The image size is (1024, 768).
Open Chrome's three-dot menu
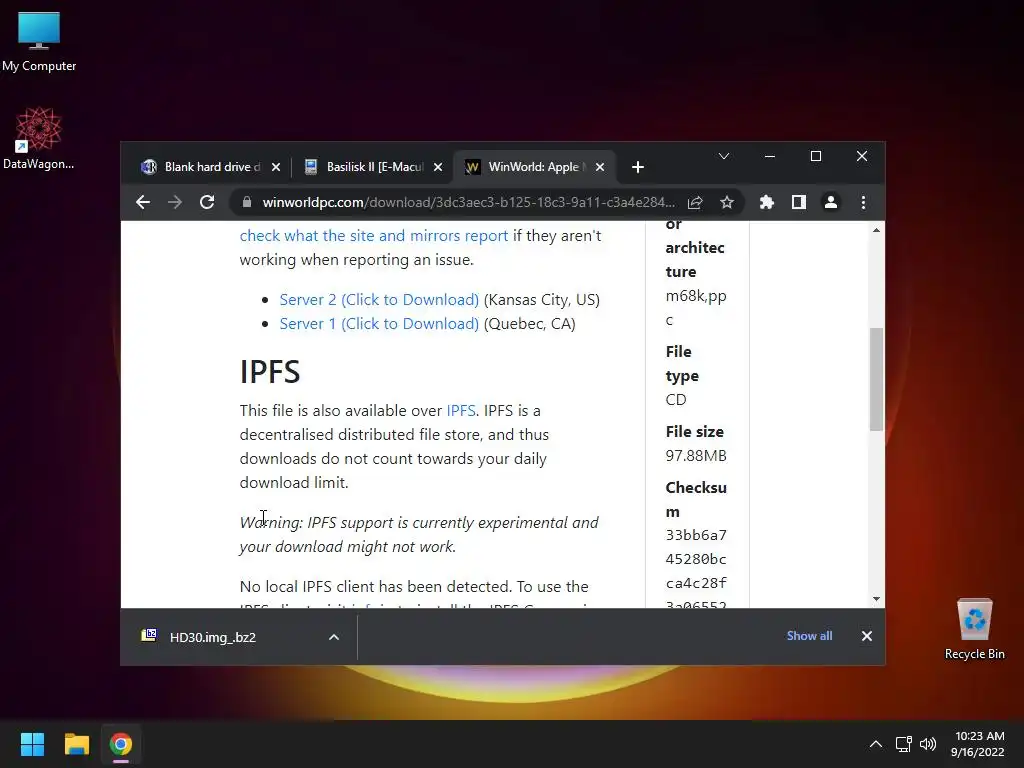pos(863,202)
